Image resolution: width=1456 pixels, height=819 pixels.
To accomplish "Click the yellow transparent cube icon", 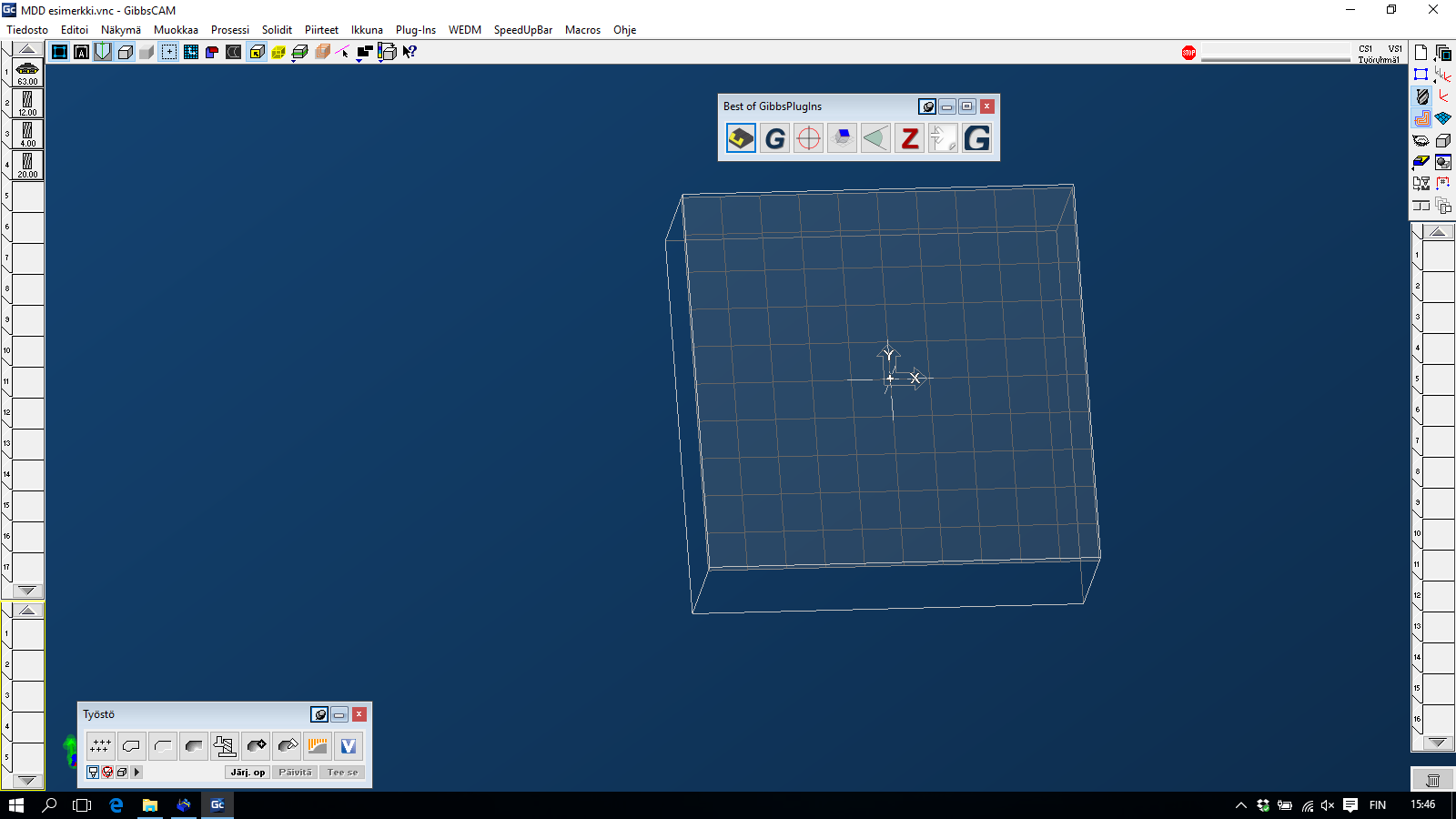I will point(278,52).
